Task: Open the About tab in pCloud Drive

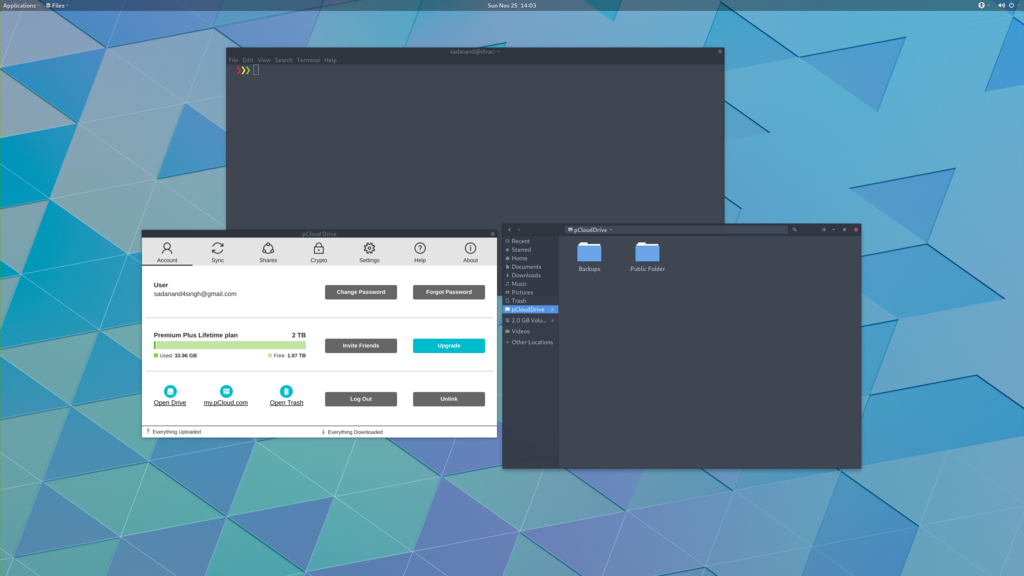Action: 470,252
